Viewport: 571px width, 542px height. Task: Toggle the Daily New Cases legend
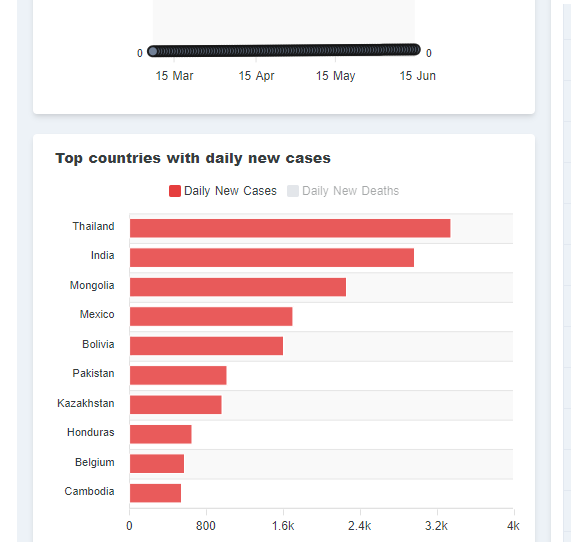[223, 191]
